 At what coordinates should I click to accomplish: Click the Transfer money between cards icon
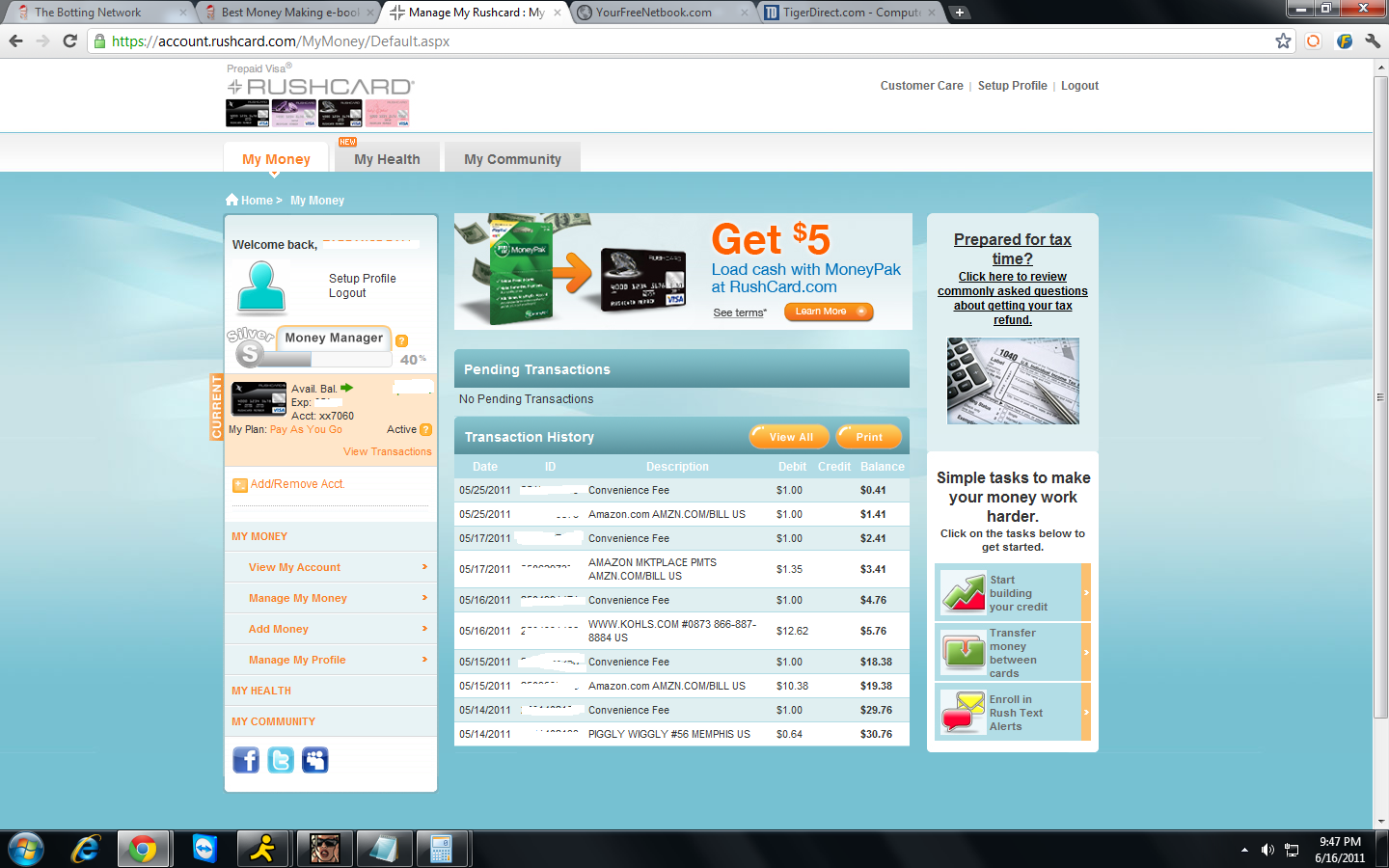[x=963, y=653]
